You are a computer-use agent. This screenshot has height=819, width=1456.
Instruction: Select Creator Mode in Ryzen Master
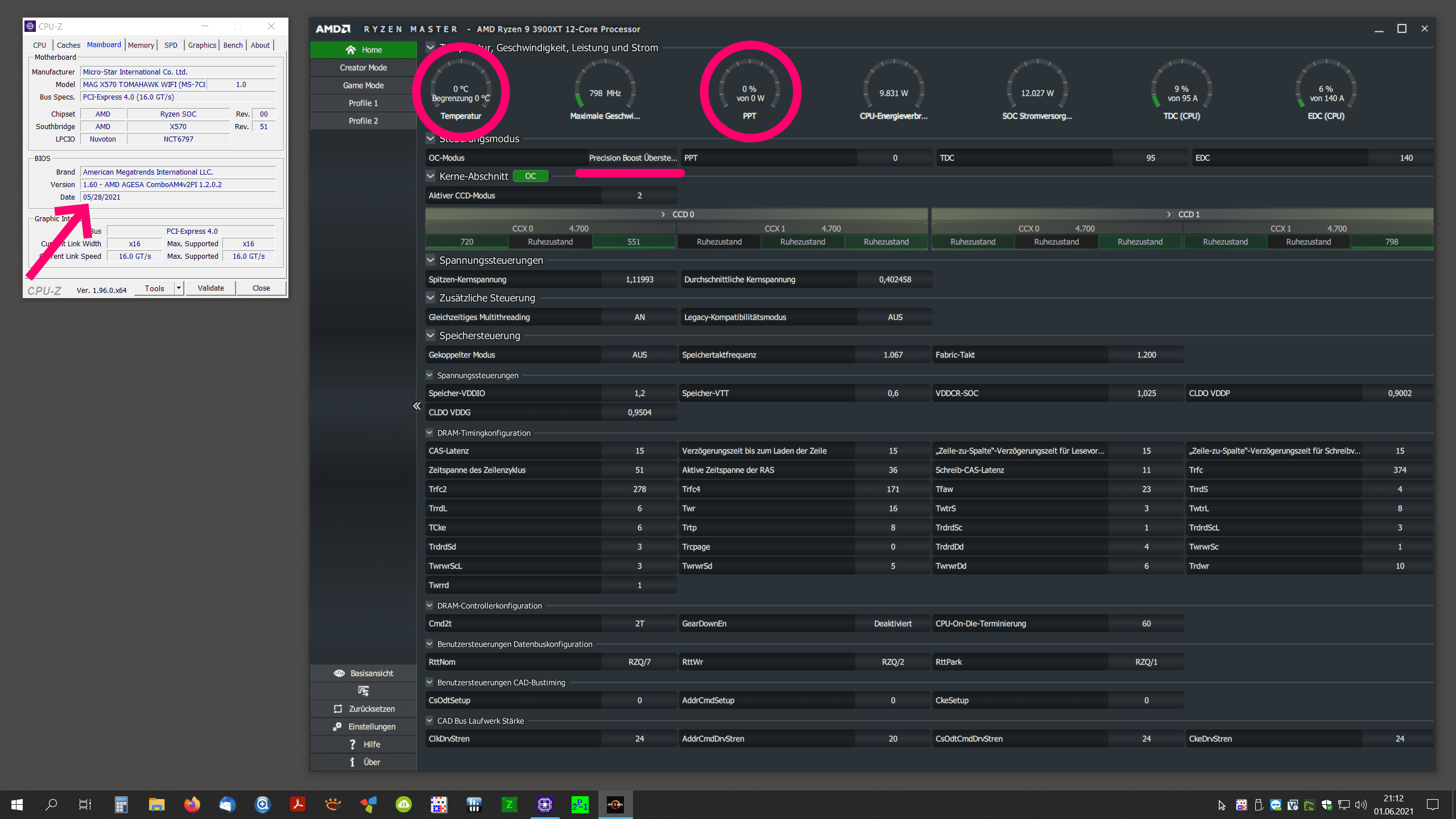[363, 67]
